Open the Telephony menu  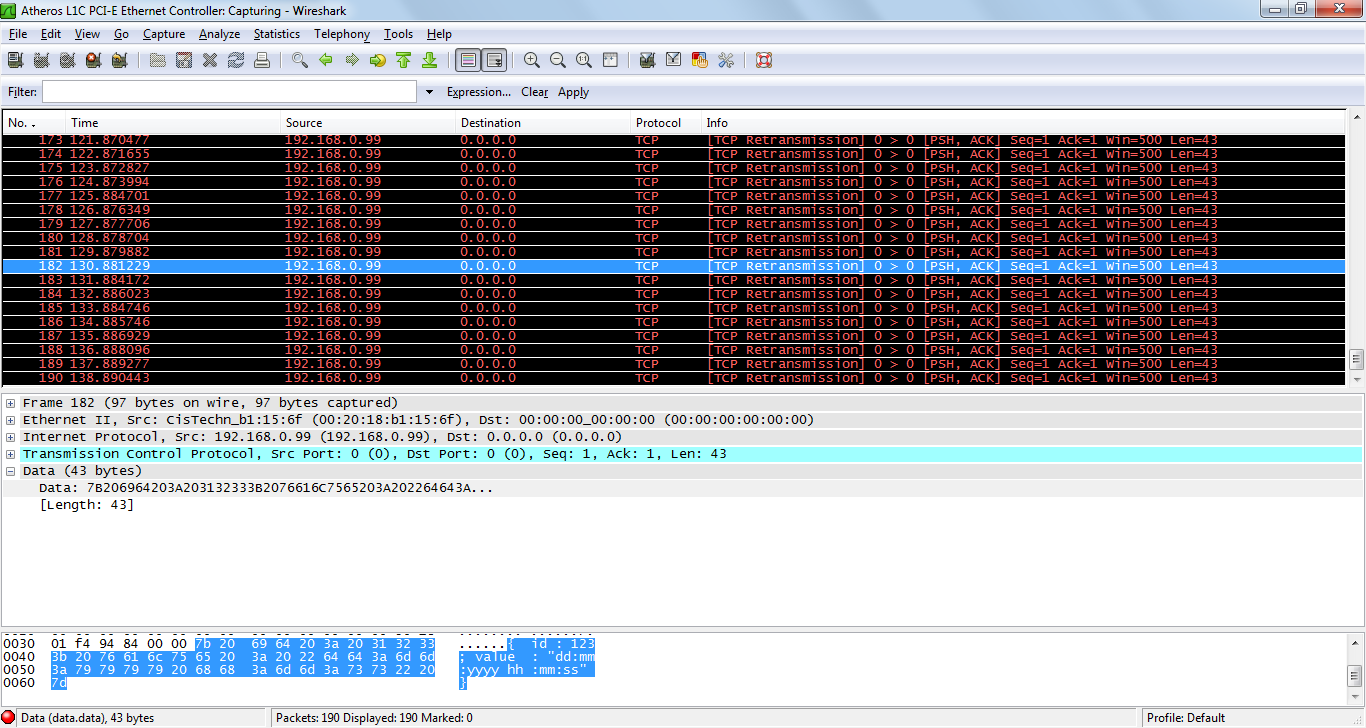click(342, 34)
